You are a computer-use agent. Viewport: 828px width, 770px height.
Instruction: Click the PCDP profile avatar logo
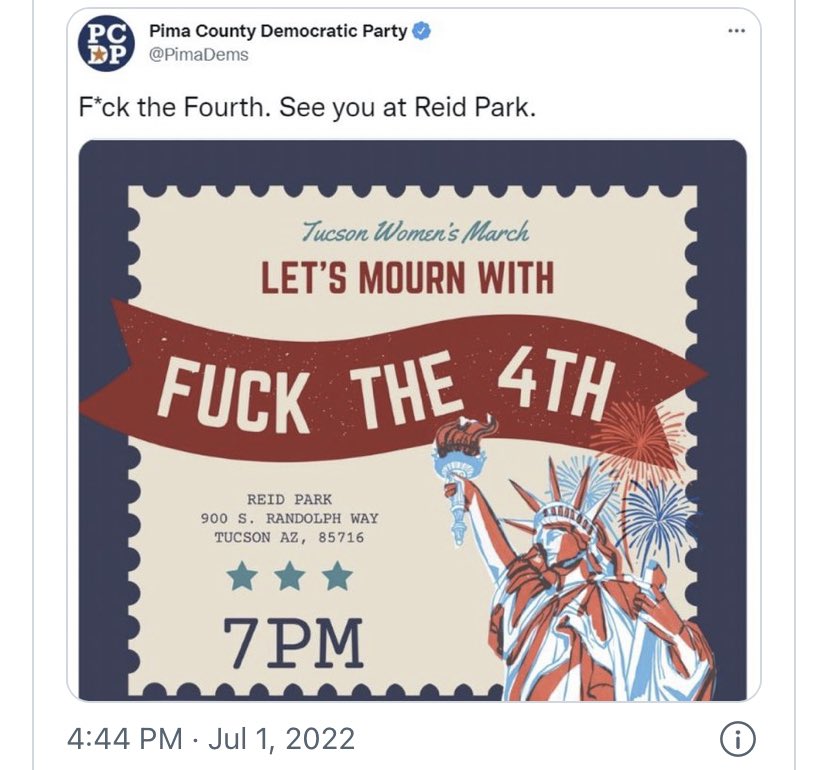[x=106, y=43]
